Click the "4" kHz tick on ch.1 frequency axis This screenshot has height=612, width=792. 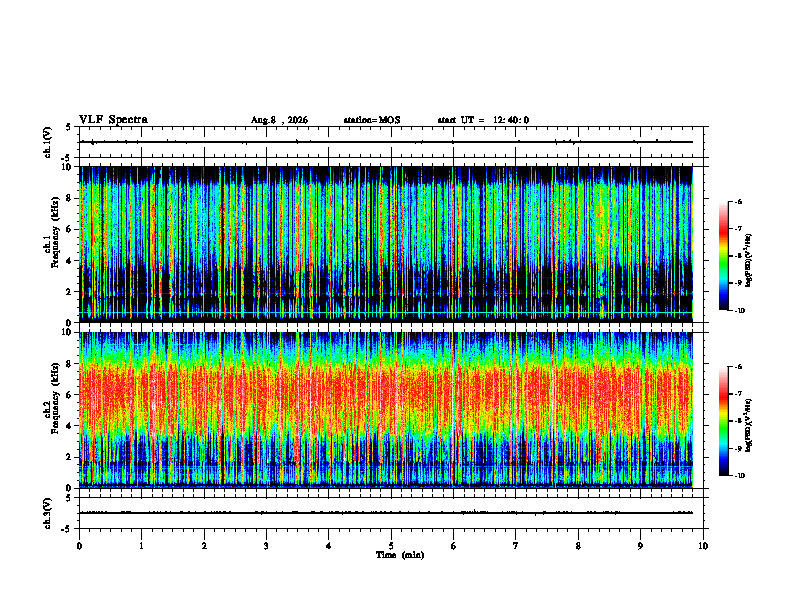(70, 261)
